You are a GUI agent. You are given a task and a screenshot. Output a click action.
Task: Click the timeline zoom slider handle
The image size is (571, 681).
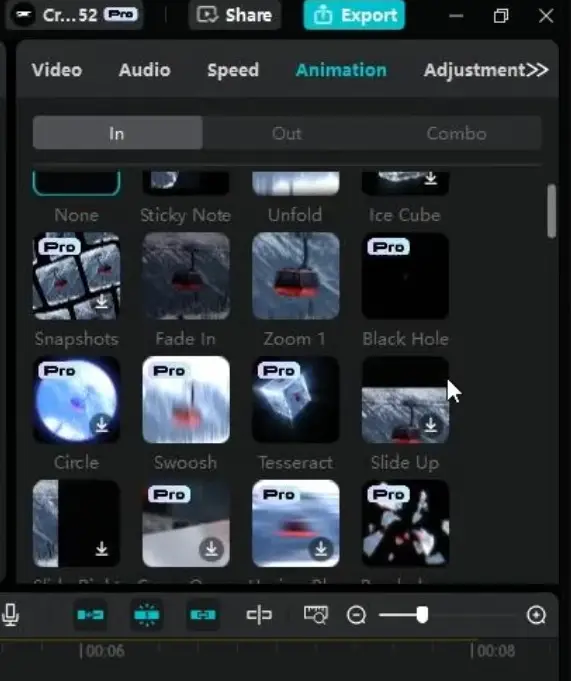pos(422,615)
